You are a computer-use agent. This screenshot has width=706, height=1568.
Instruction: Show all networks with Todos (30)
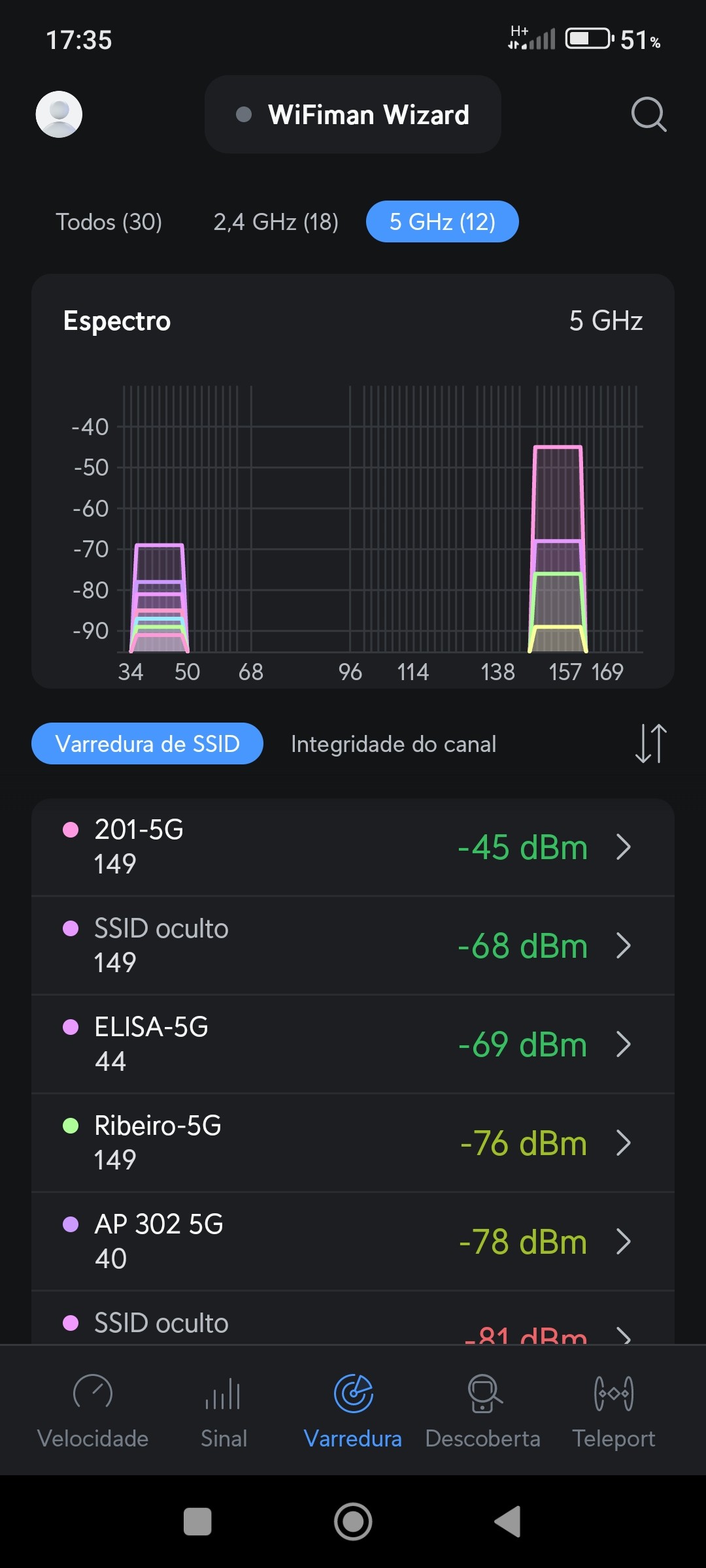point(109,222)
